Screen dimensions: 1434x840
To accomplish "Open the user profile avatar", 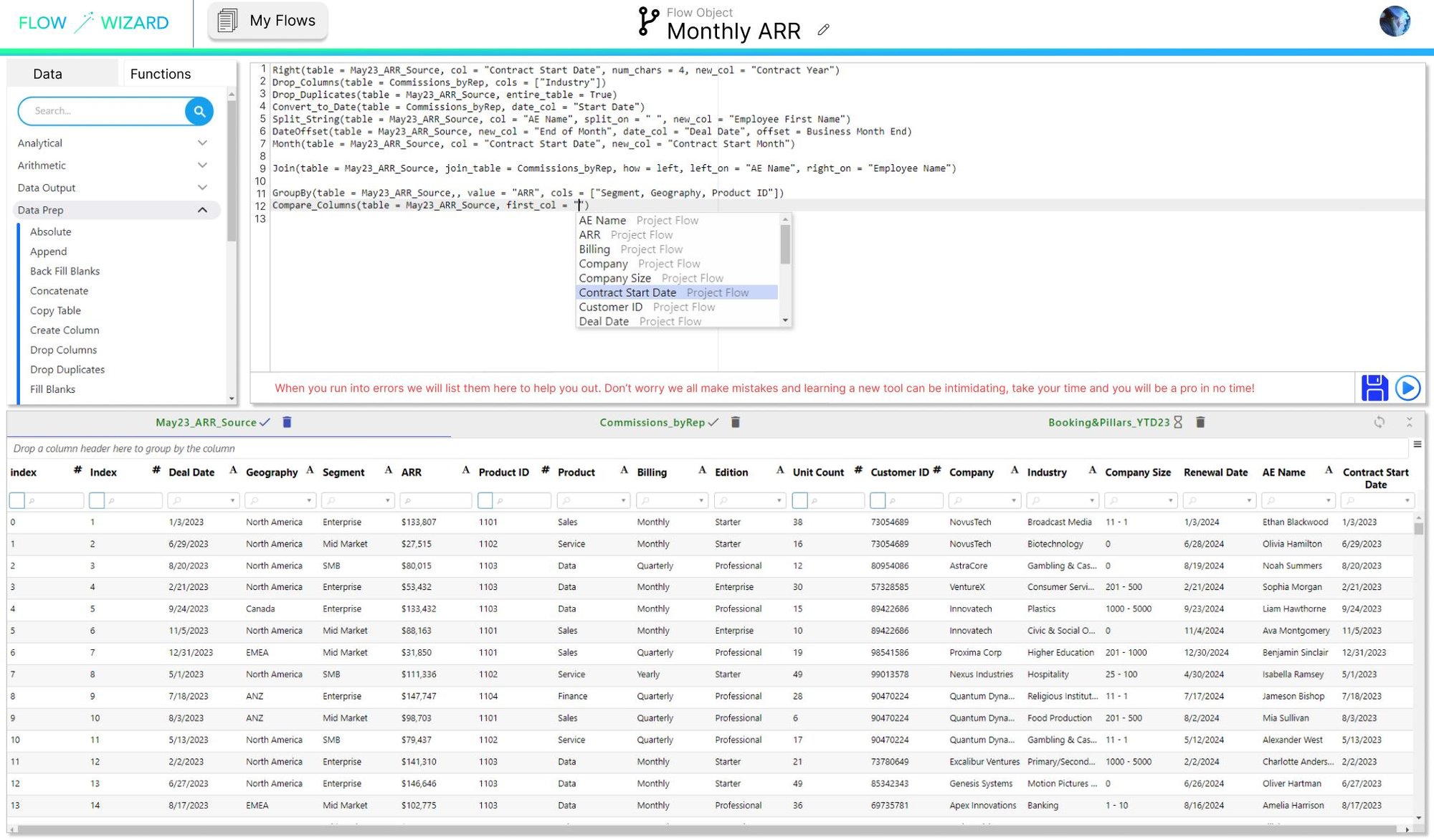I will 1394,22.
